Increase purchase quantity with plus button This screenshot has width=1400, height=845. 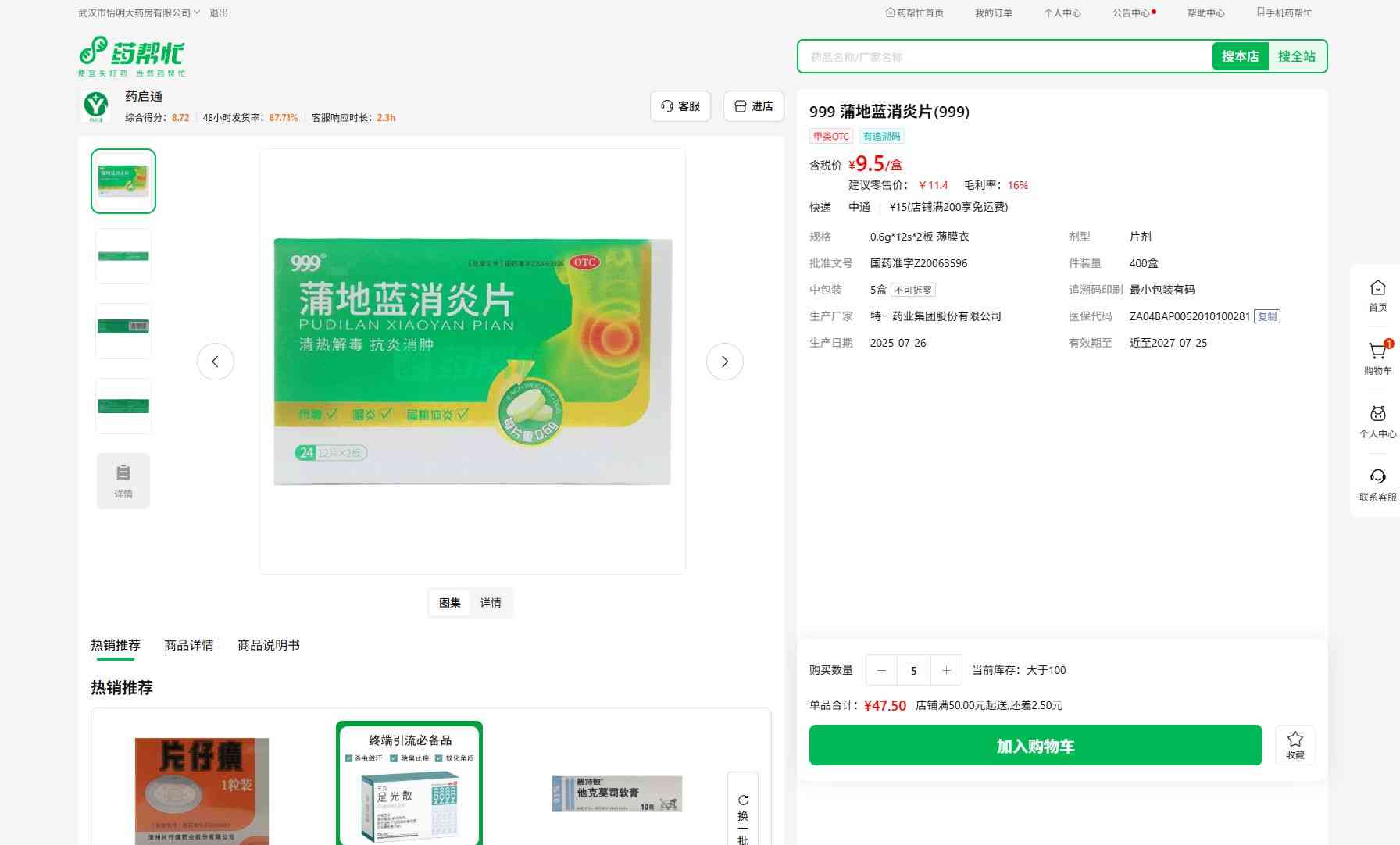946,670
